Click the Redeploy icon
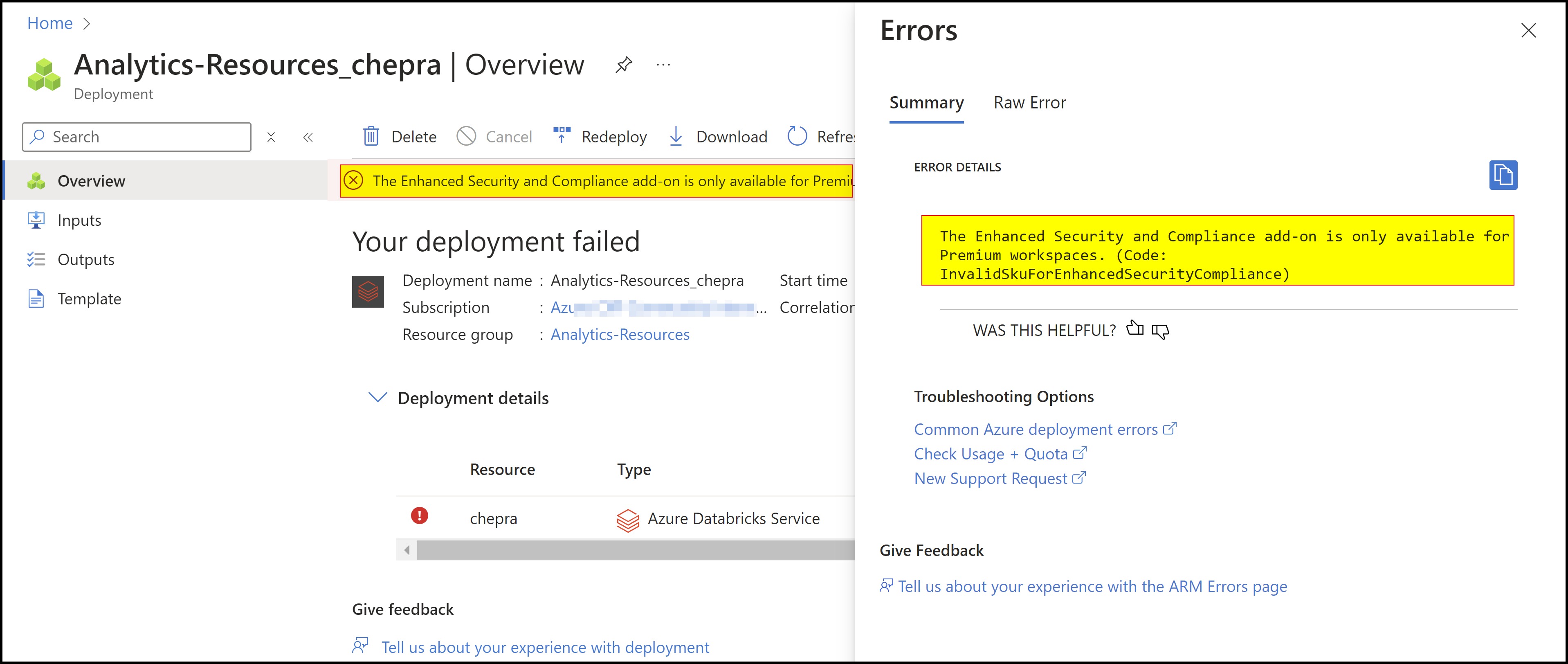Screen dimensions: 1568x664 561,135
